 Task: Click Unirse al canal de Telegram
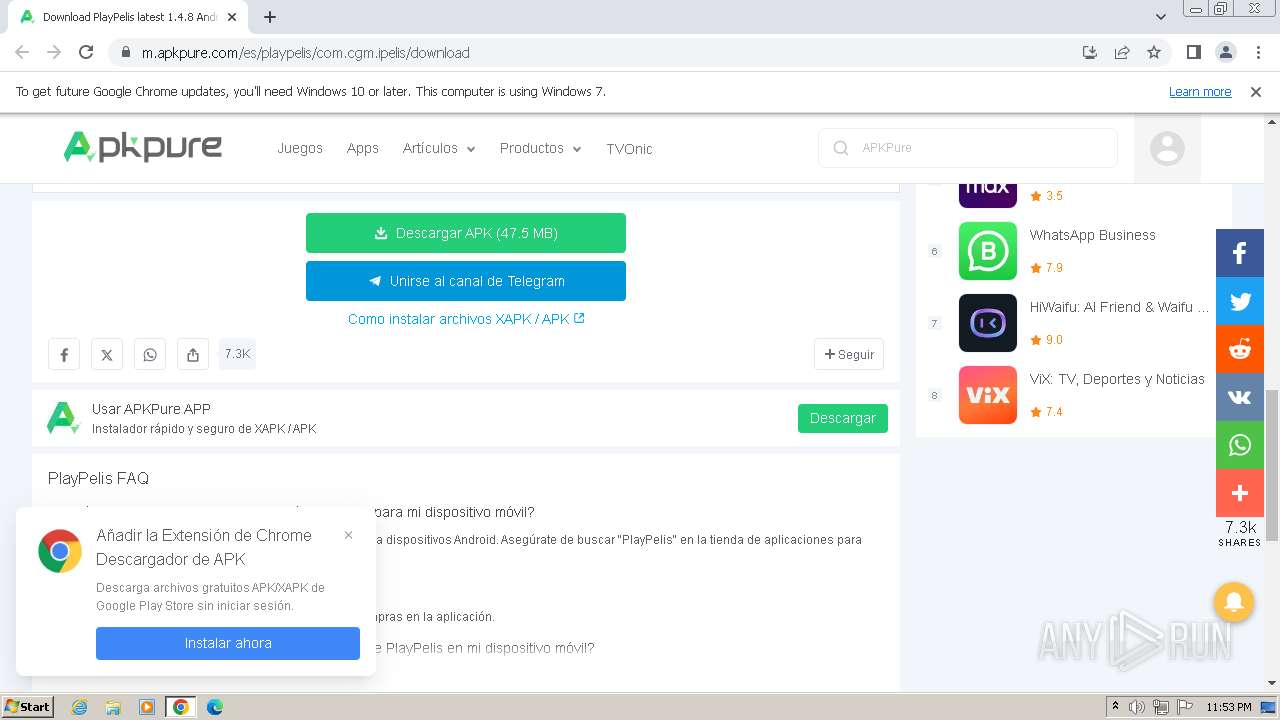pos(466,281)
